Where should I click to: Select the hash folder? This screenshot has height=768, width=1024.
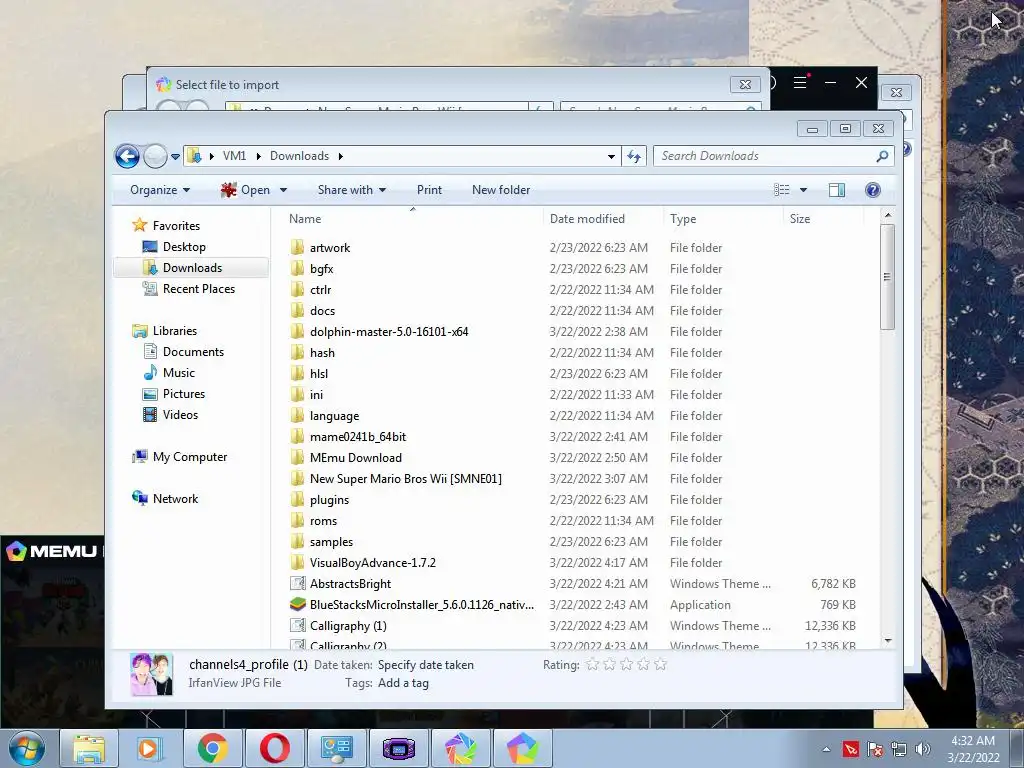point(322,353)
